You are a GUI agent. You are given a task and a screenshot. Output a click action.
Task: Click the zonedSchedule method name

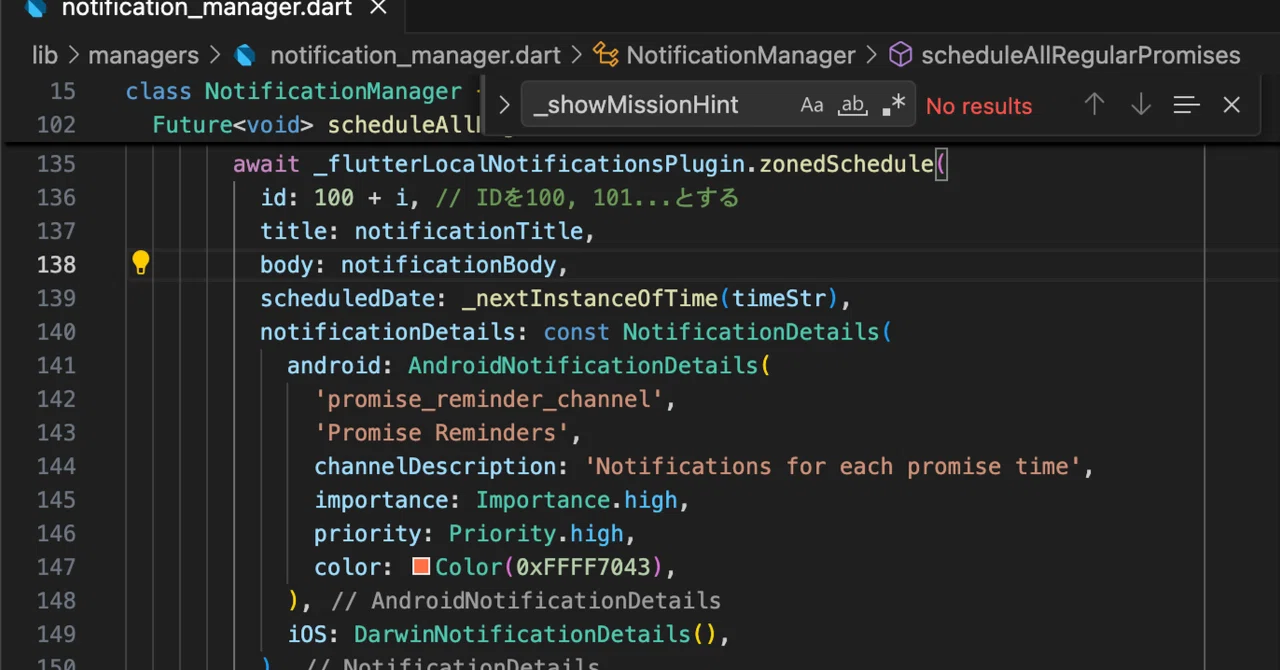pos(846,164)
